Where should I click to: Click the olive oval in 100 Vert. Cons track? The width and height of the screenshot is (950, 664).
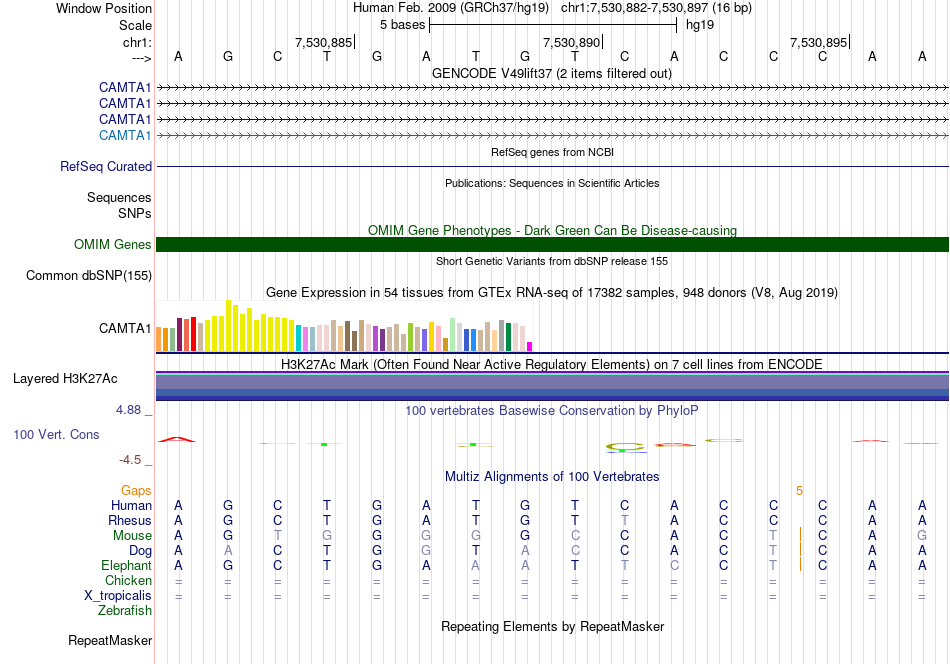[x=625, y=447]
